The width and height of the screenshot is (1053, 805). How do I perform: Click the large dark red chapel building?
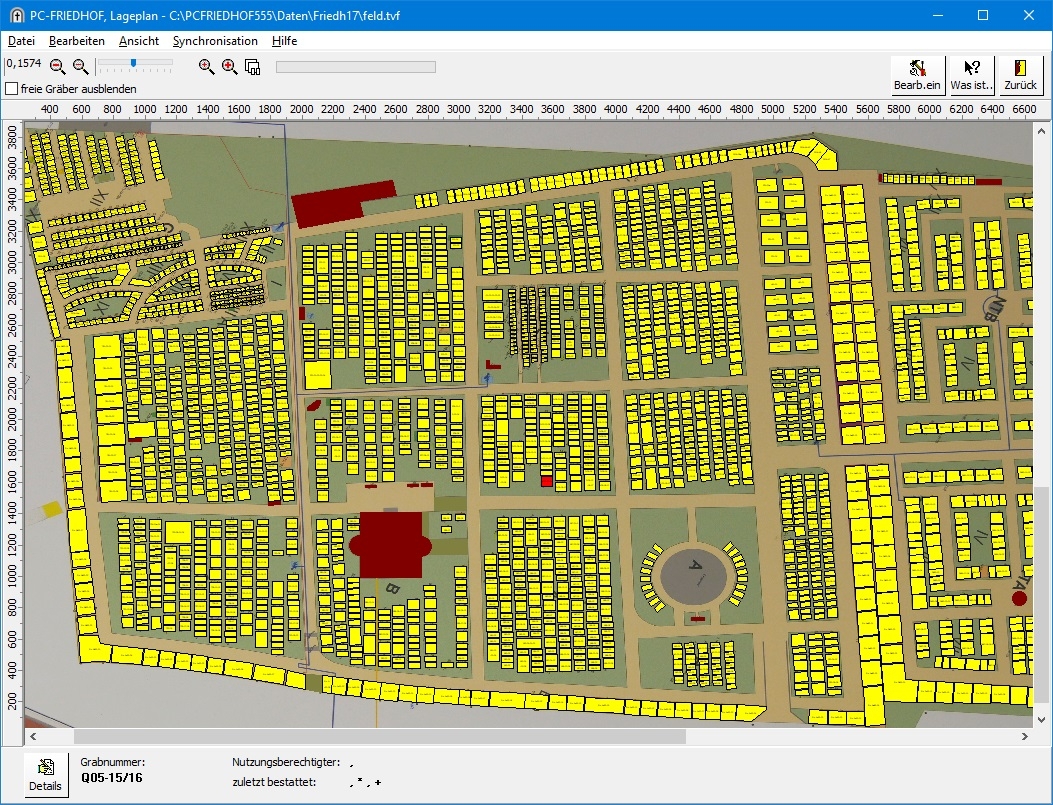click(390, 544)
